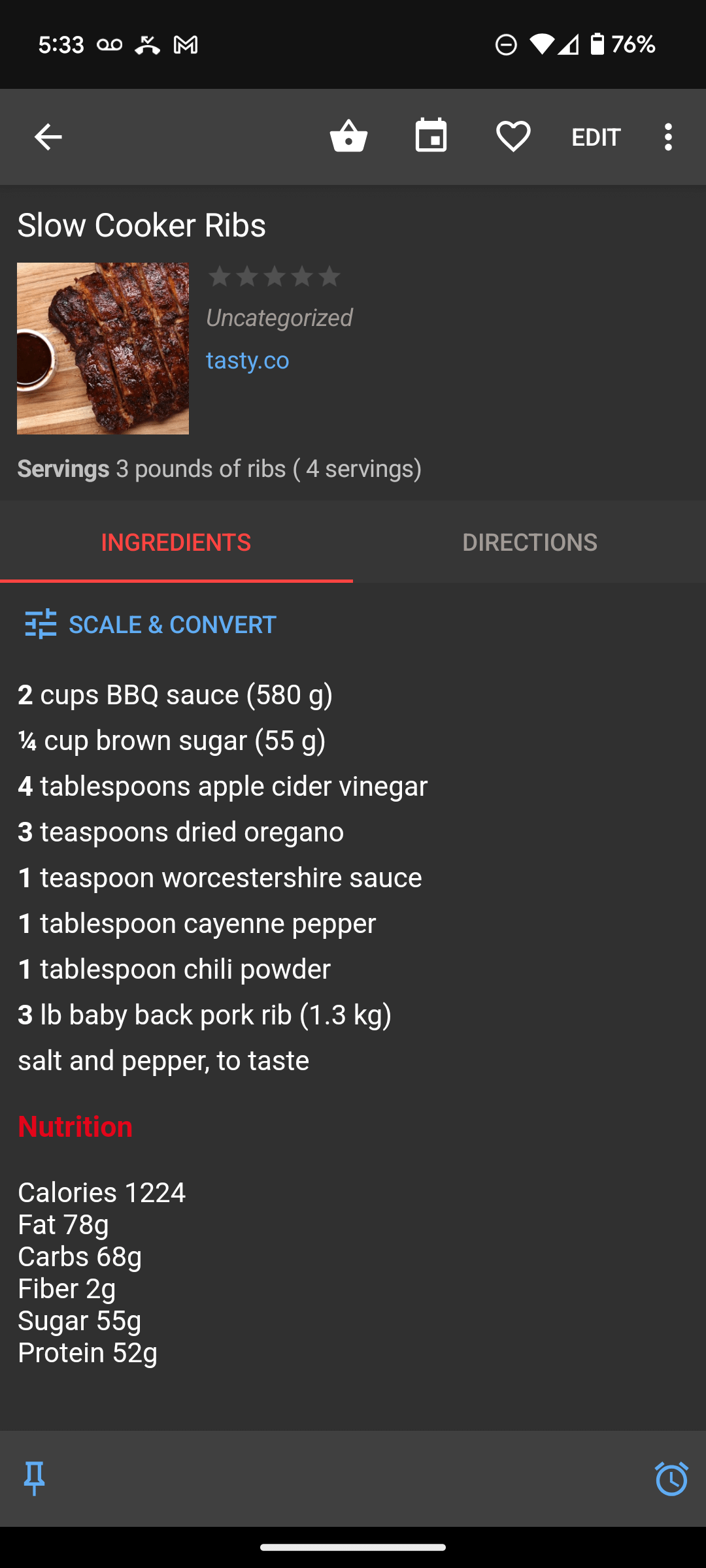Pin the recipe with the pushpin icon
Viewport: 706px width, 1568px height.
[x=34, y=1478]
